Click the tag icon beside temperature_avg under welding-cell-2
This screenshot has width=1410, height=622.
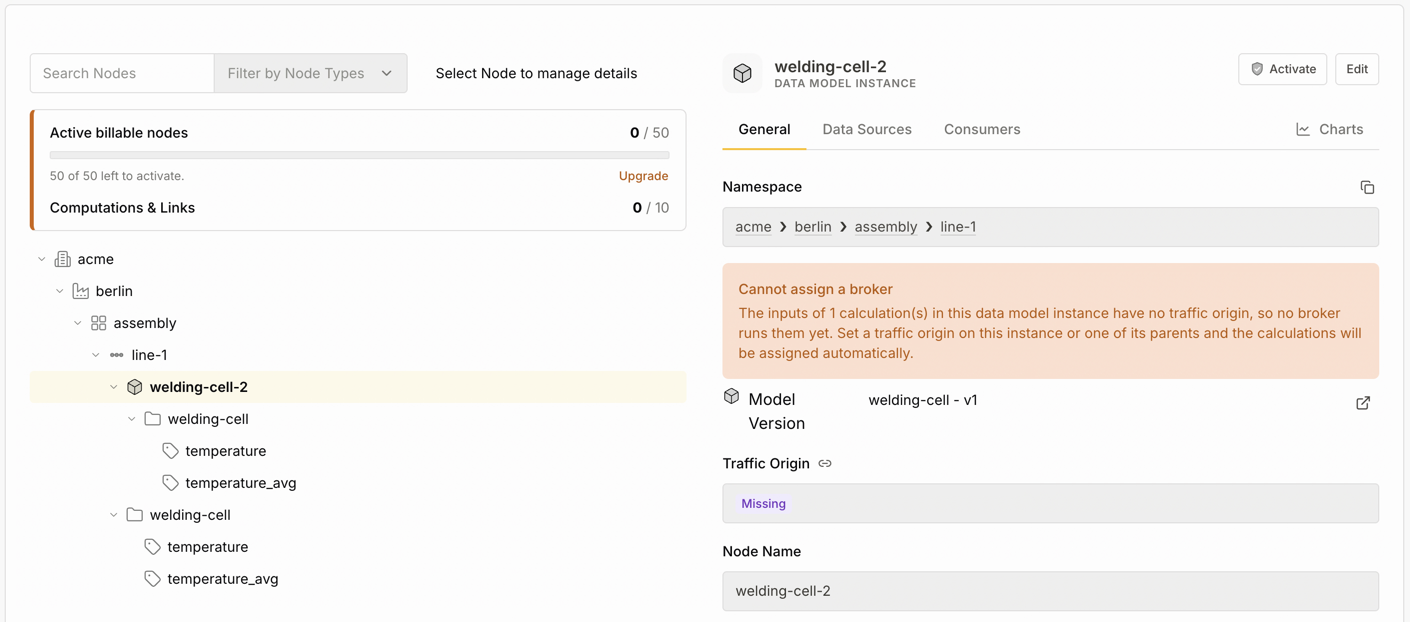[x=171, y=483]
